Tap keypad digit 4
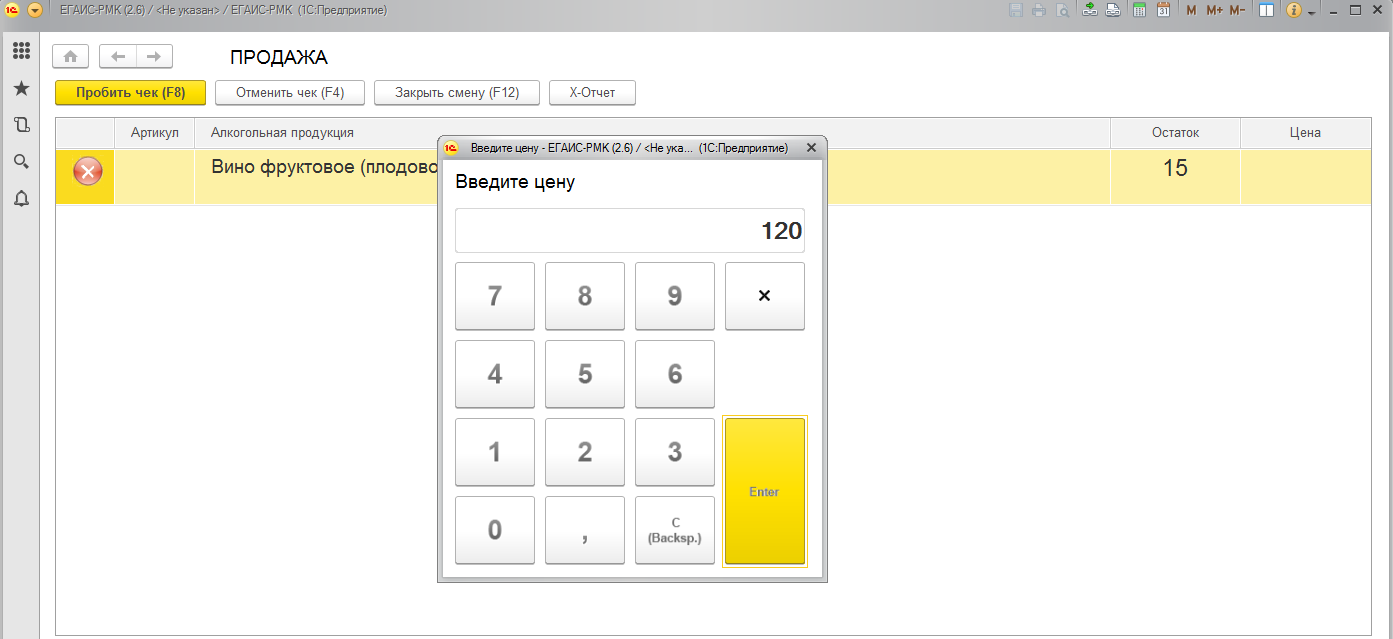1393x639 pixels. click(x=495, y=374)
